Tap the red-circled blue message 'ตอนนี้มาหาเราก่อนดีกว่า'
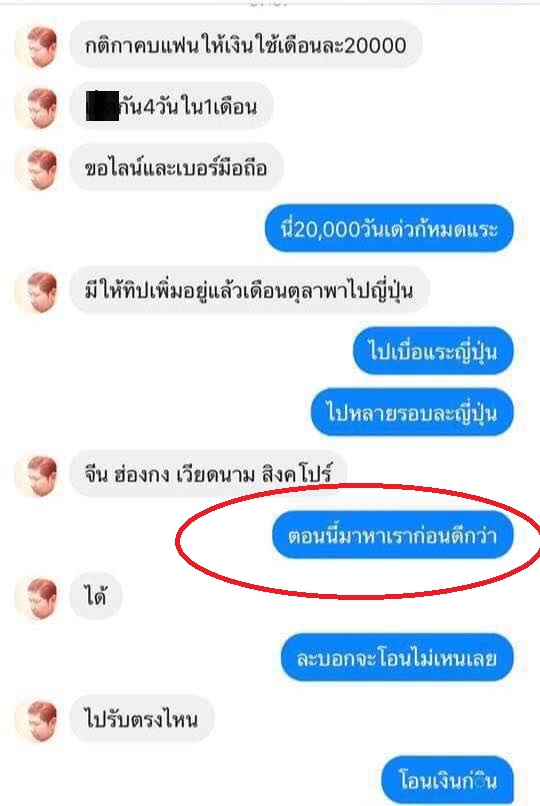Screen dimensions: 540x806 [x=393, y=535]
